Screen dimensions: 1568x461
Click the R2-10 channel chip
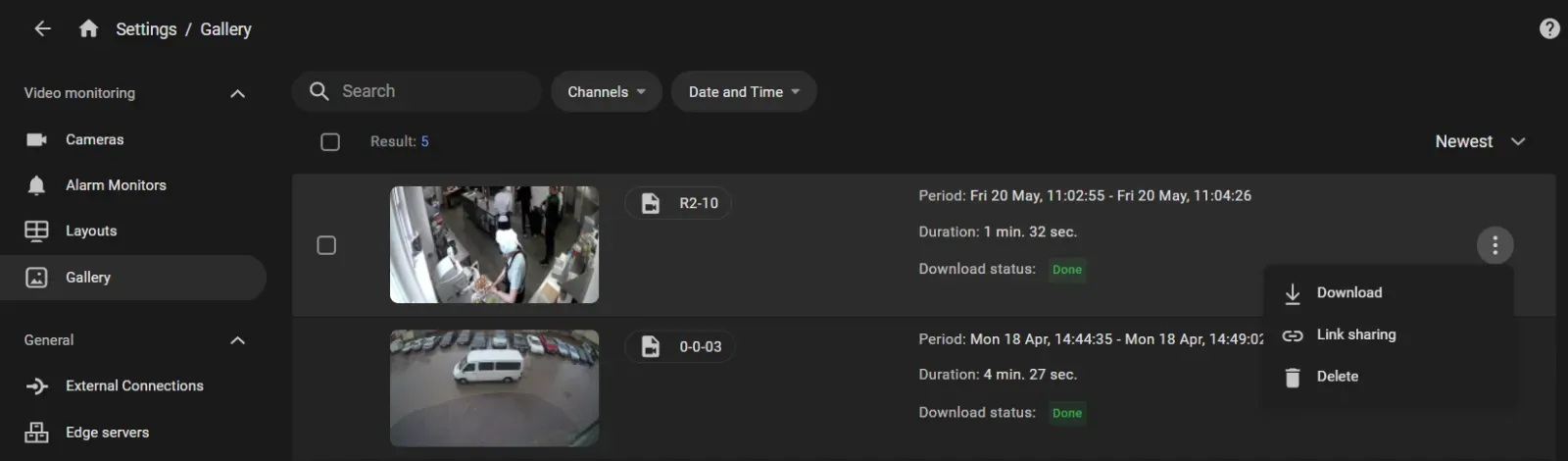(x=678, y=203)
